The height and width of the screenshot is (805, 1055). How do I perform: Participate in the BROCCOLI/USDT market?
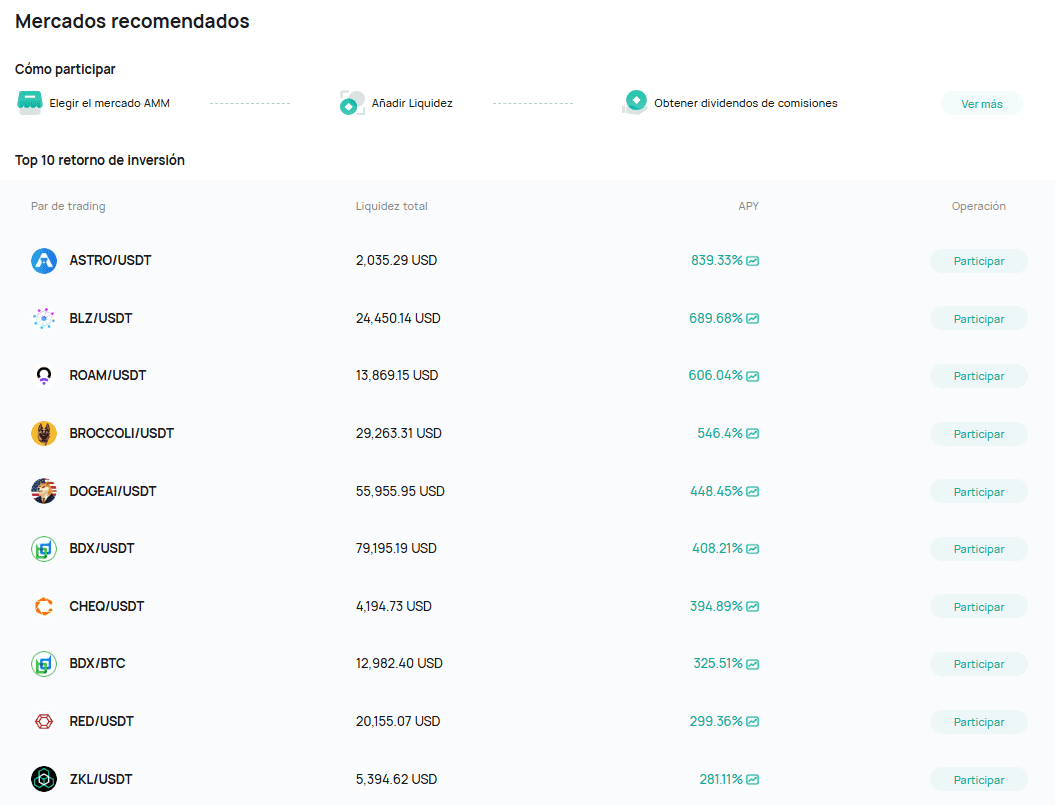[979, 434]
